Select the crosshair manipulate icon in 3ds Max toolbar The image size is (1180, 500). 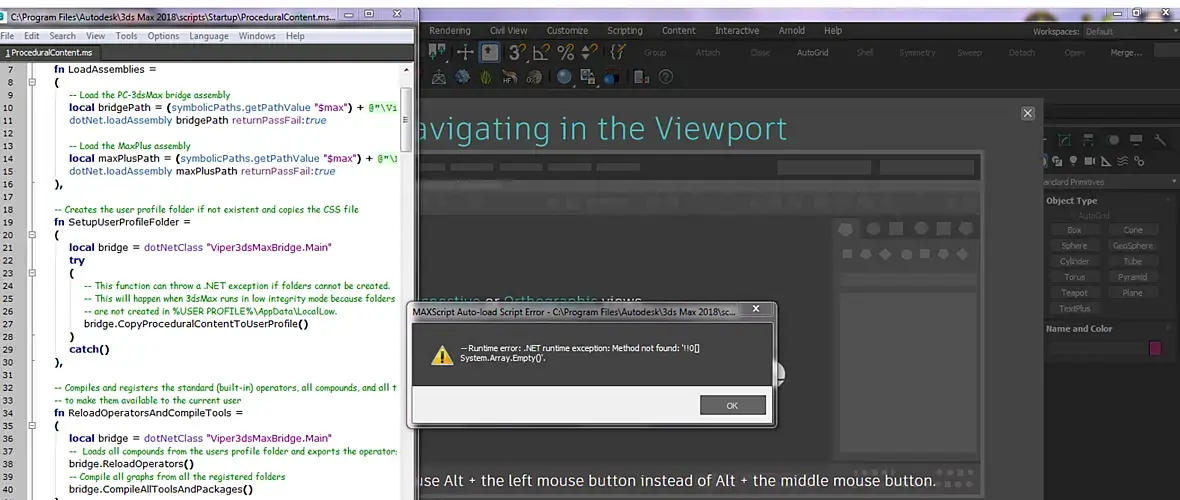click(x=465, y=52)
